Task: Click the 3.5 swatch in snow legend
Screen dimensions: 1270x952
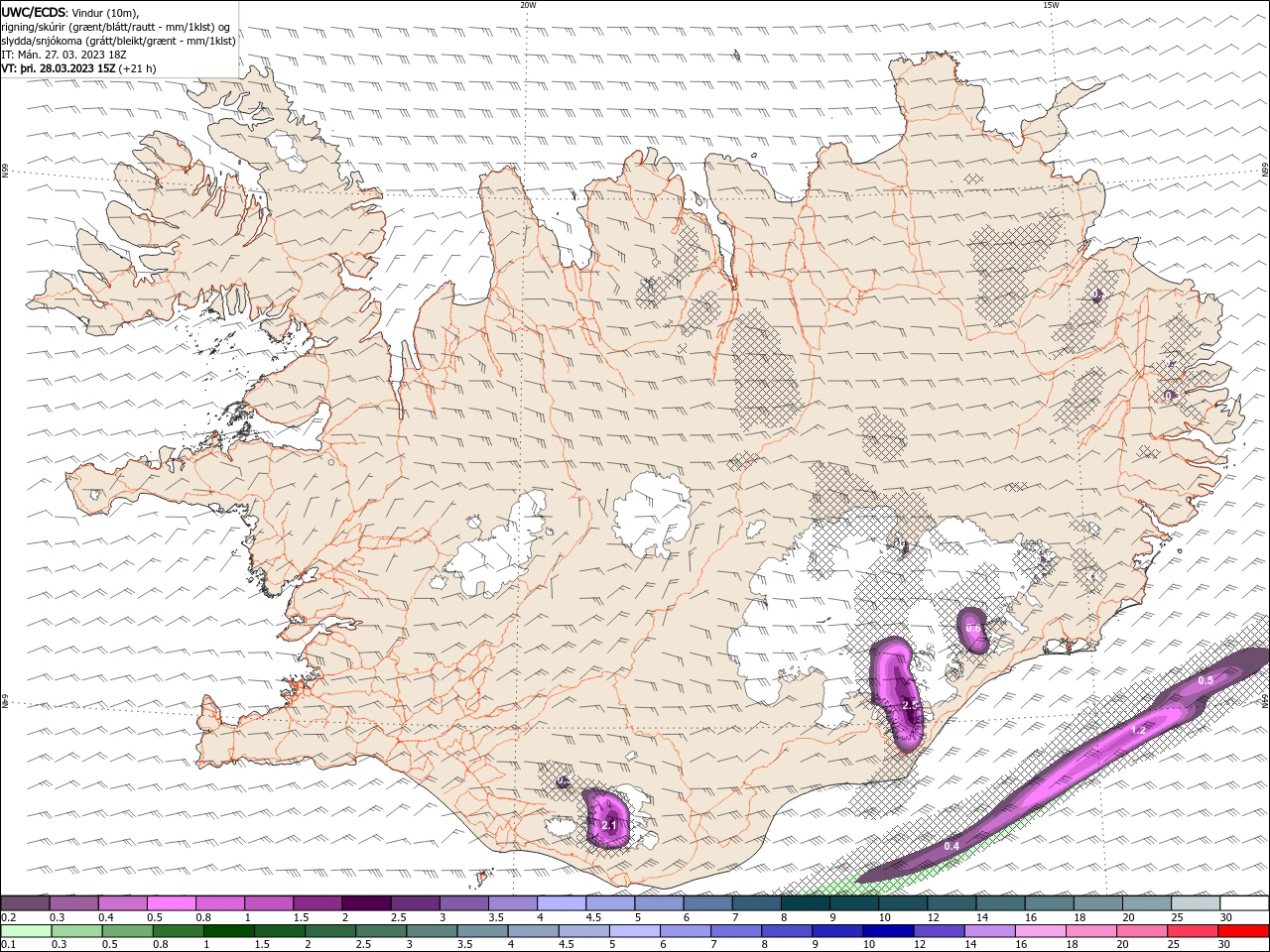Action: 512,902
